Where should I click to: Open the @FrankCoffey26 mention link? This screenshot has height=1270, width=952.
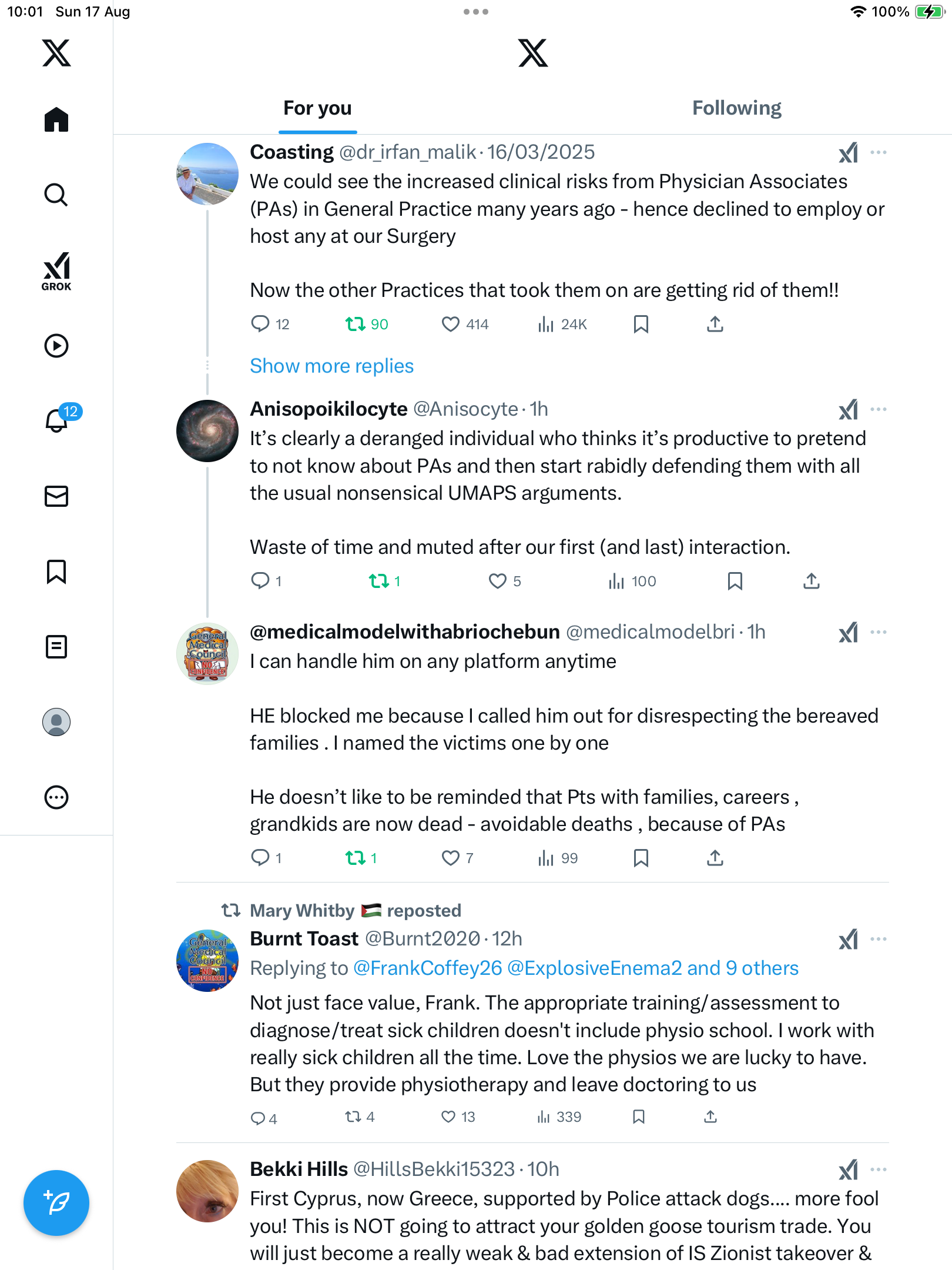427,968
